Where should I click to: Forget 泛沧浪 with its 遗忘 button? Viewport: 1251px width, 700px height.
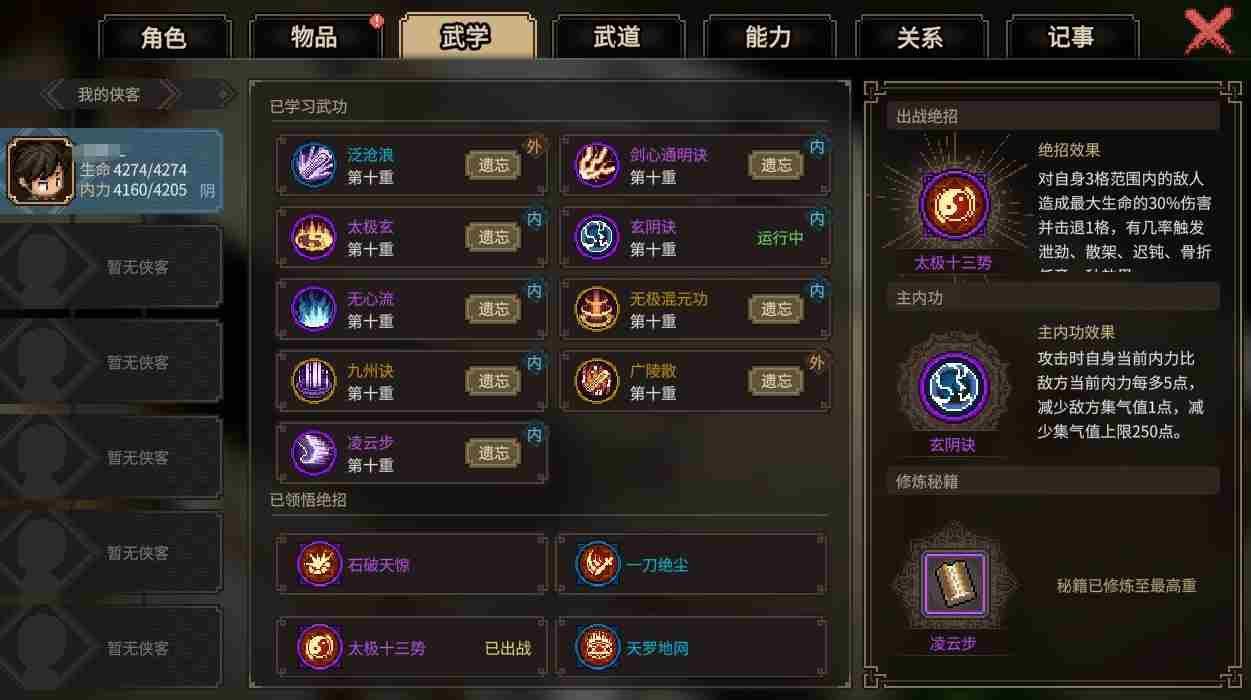point(493,165)
